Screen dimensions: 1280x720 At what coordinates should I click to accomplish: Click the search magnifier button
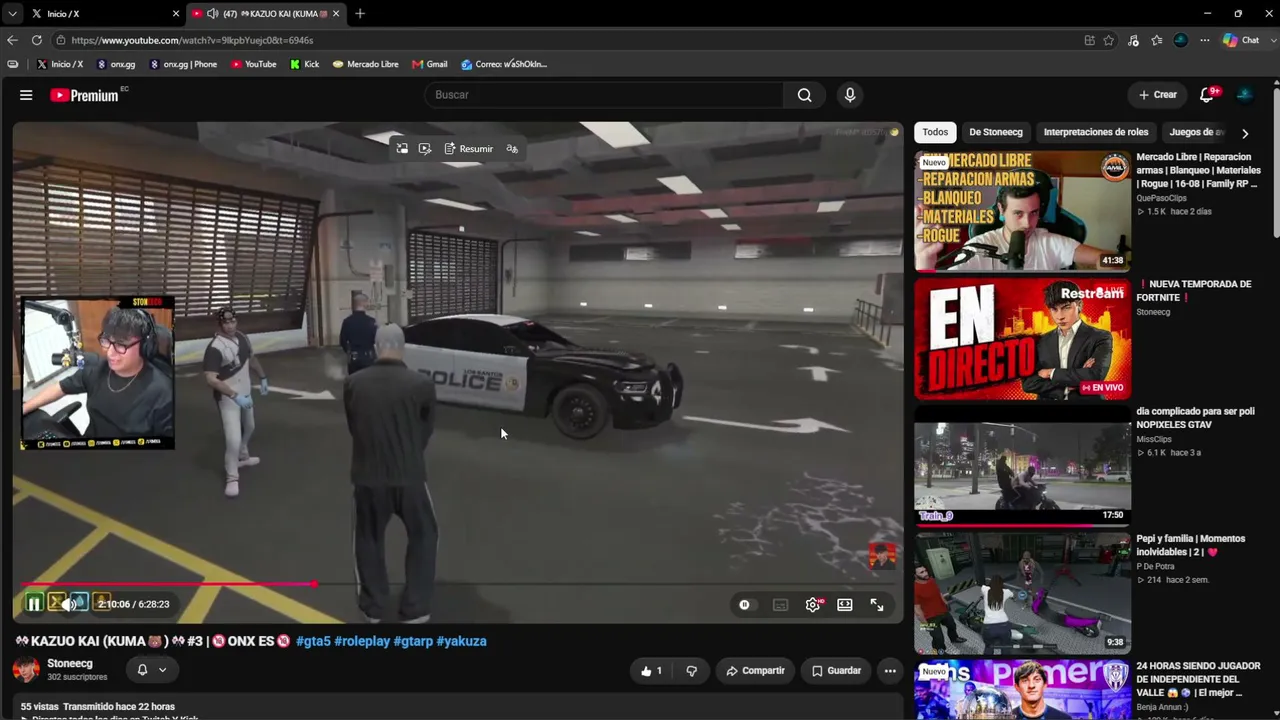point(804,95)
